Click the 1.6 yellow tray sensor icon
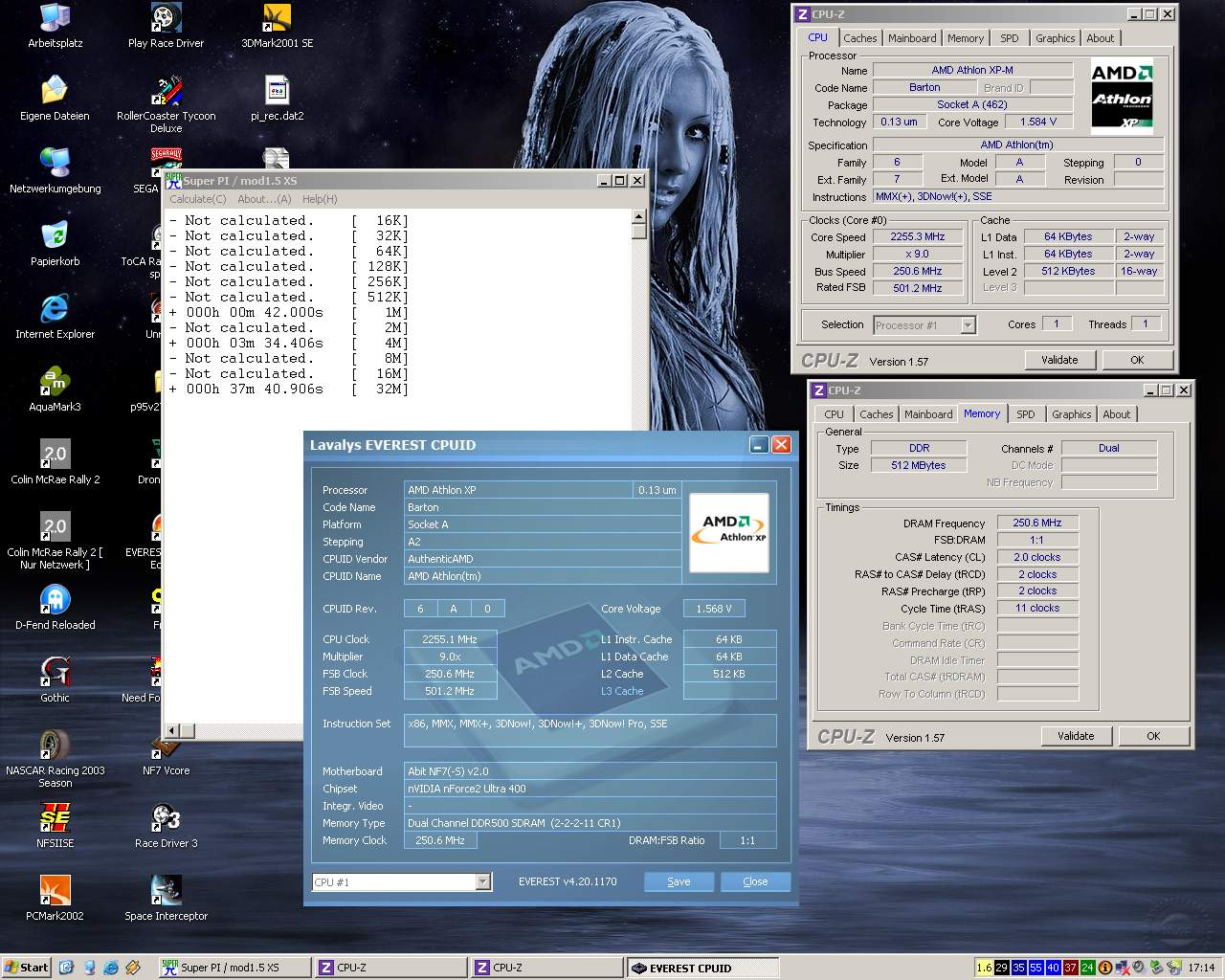The height and width of the screenshot is (980, 1225). (x=984, y=968)
